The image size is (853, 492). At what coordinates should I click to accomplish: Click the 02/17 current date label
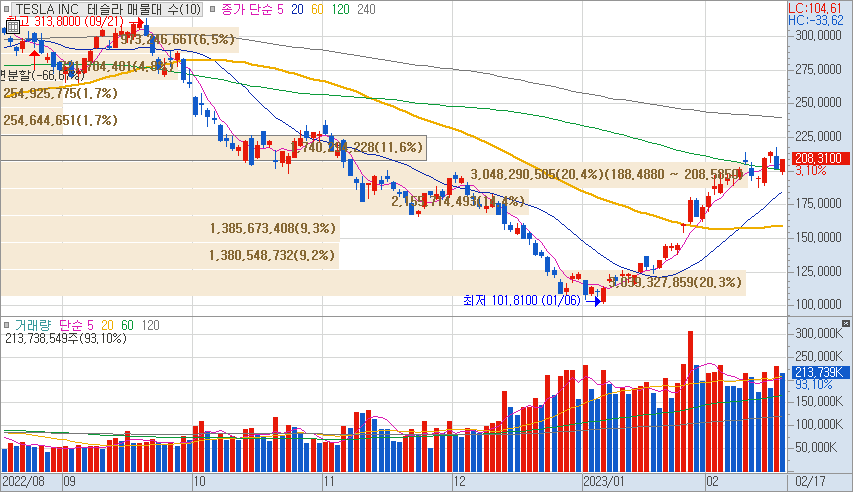[810, 482]
